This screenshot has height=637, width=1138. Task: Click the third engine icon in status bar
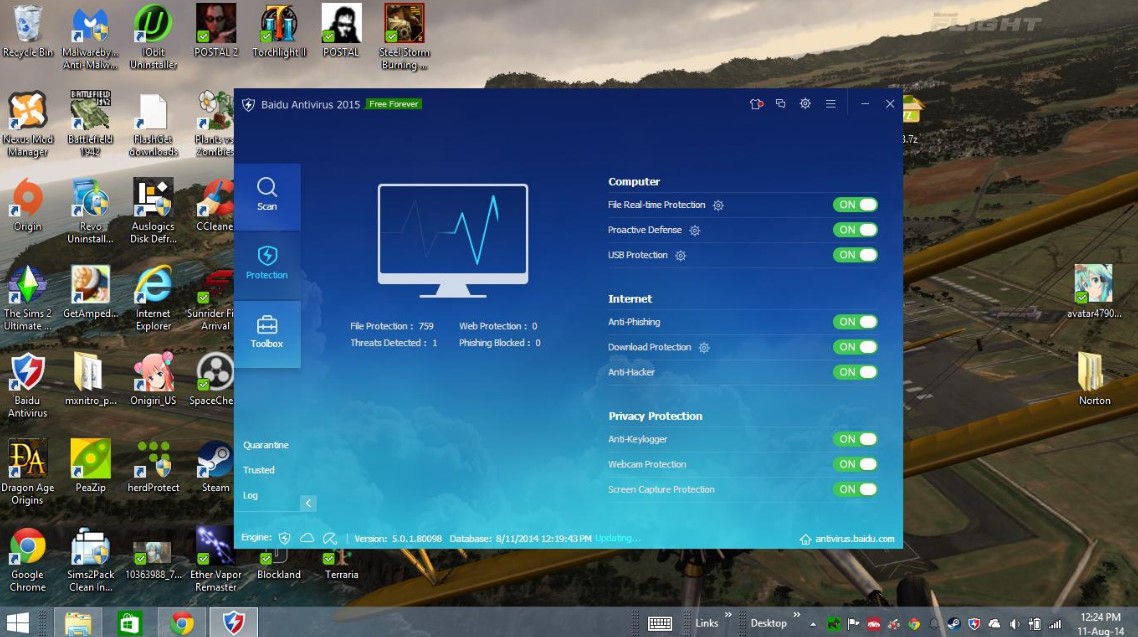pos(329,538)
